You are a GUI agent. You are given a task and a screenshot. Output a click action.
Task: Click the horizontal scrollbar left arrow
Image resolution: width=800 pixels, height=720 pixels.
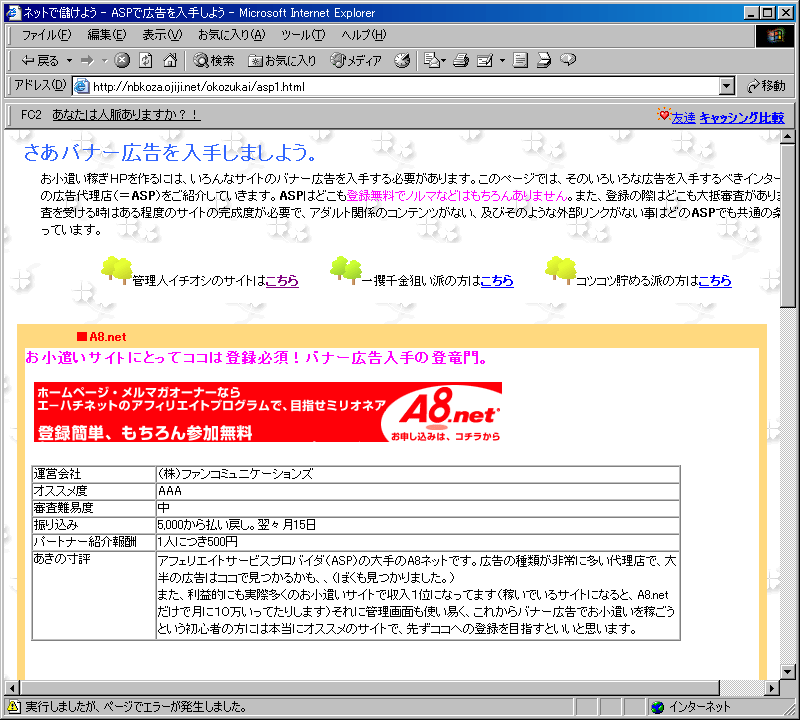pos(12,688)
